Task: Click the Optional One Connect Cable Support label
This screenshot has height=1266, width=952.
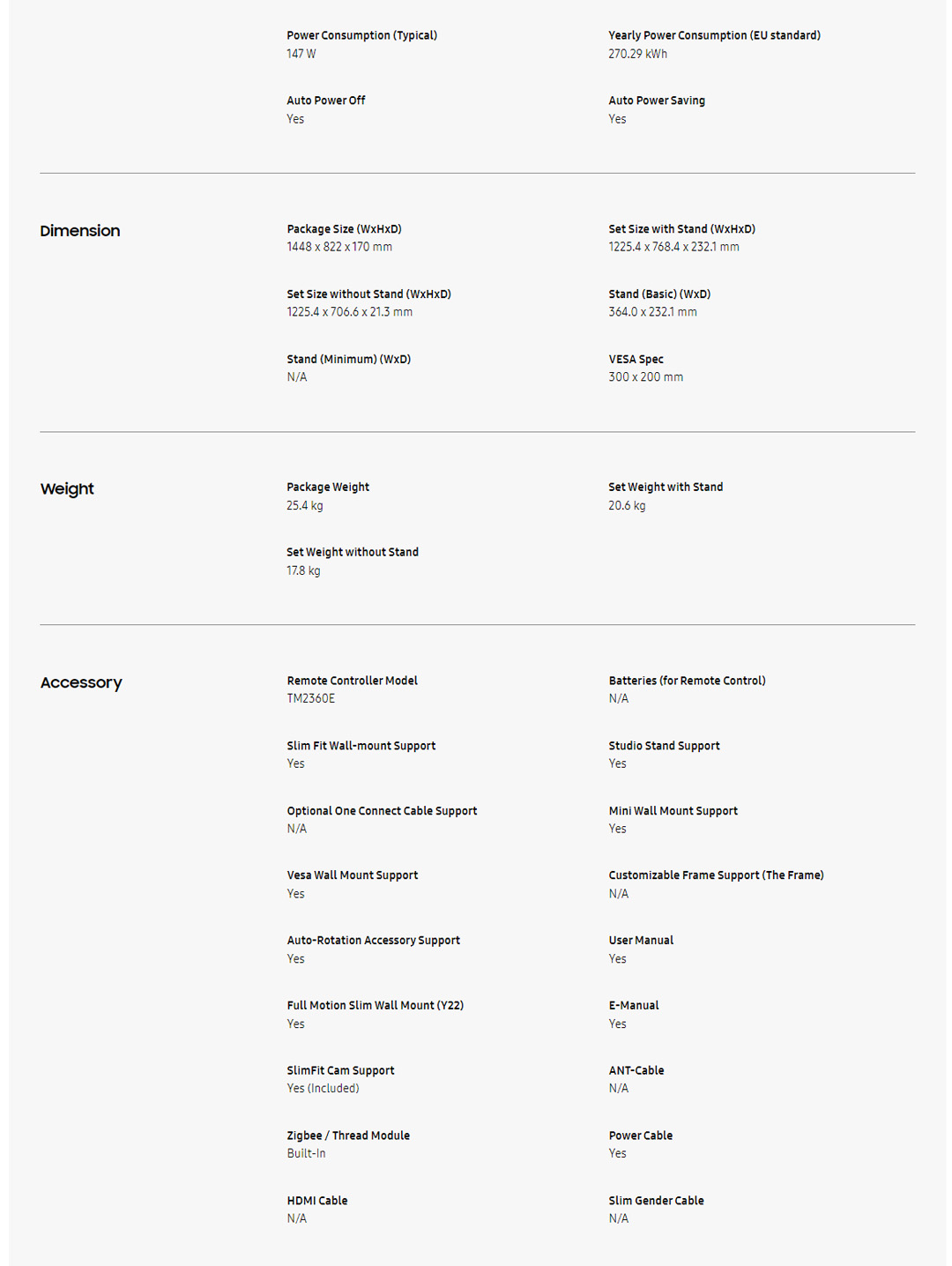Action: 382,811
